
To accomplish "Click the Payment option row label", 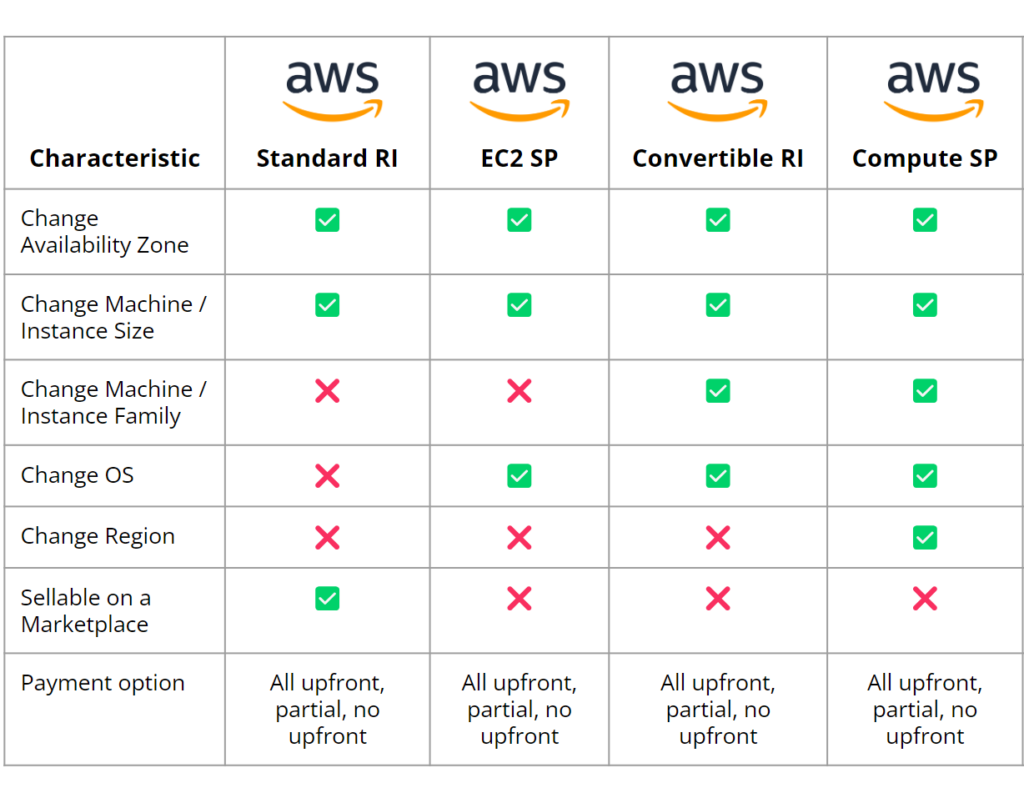I will (x=103, y=684).
